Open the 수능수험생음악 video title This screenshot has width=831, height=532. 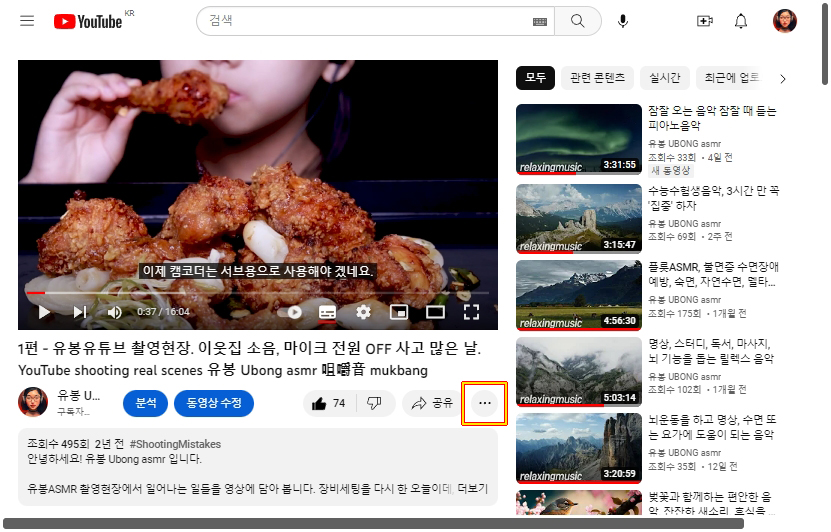point(714,198)
